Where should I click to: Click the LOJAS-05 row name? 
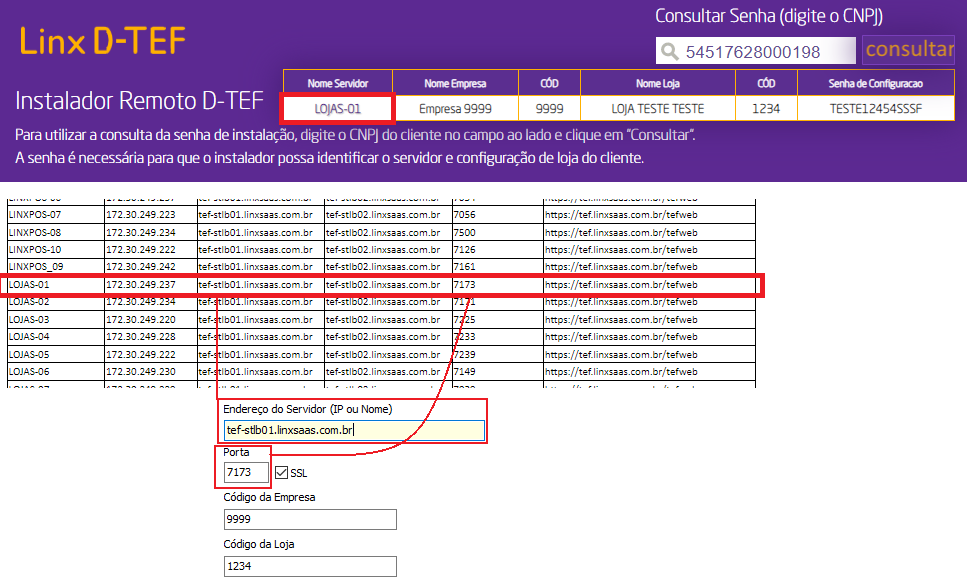29,355
